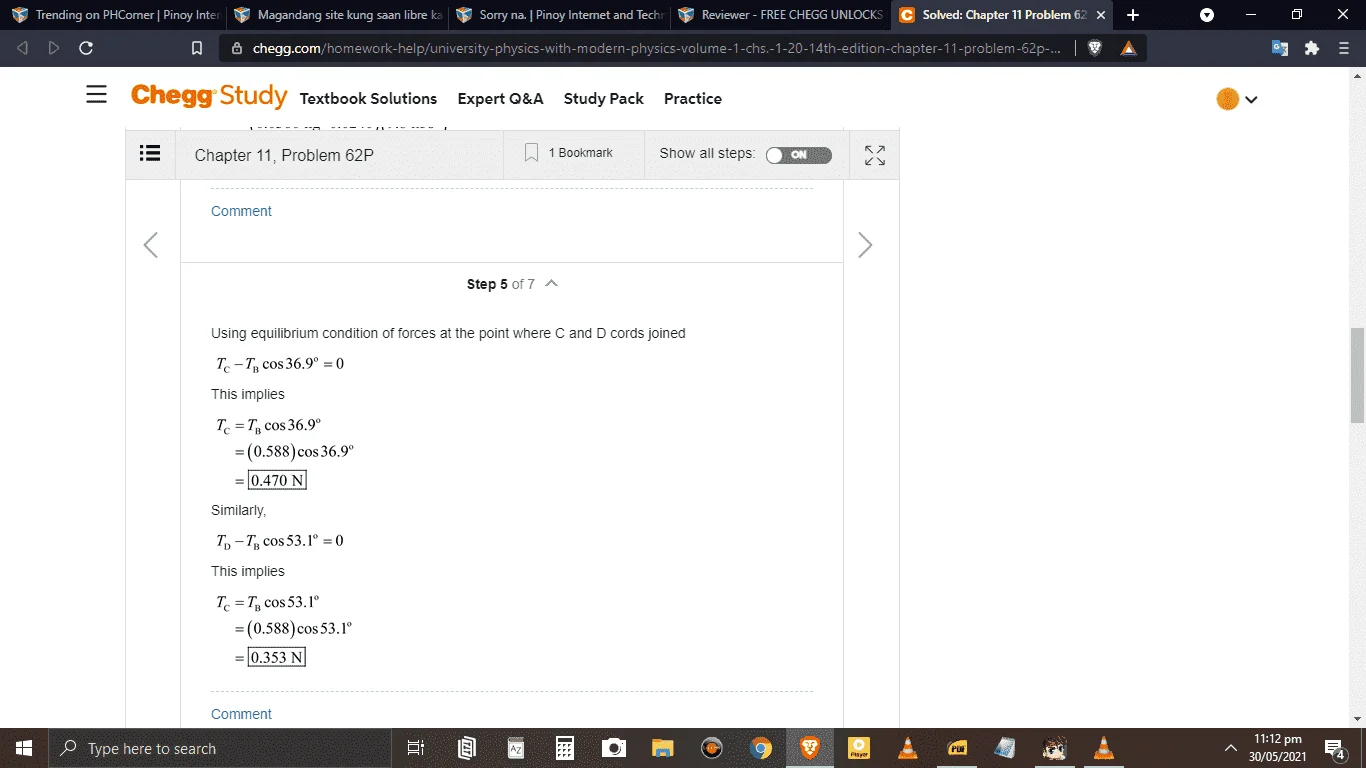Reload the current page

(86, 48)
